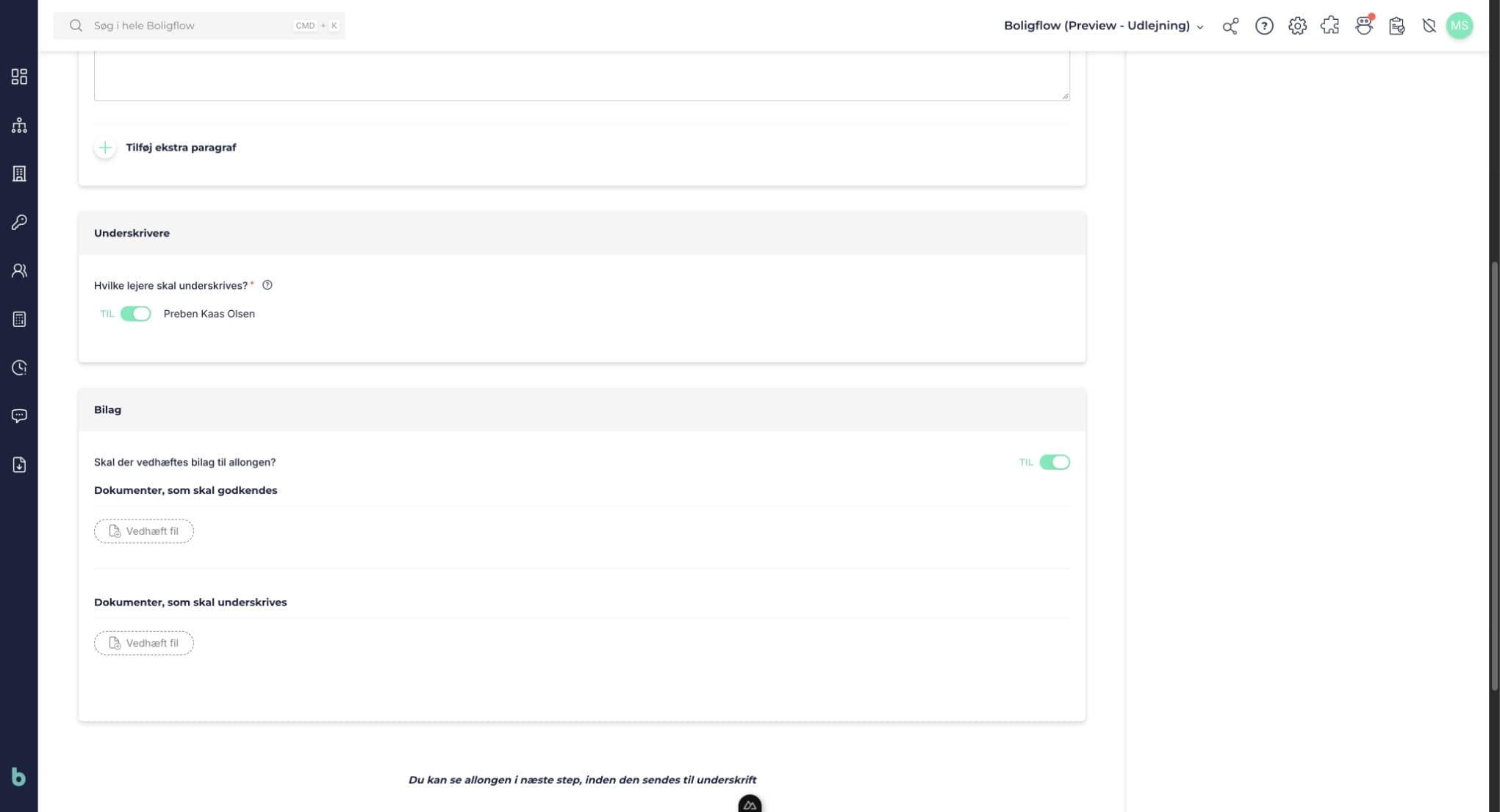Click the 'Underskrivere' section header
The width and height of the screenshot is (1500, 812).
[x=582, y=233]
